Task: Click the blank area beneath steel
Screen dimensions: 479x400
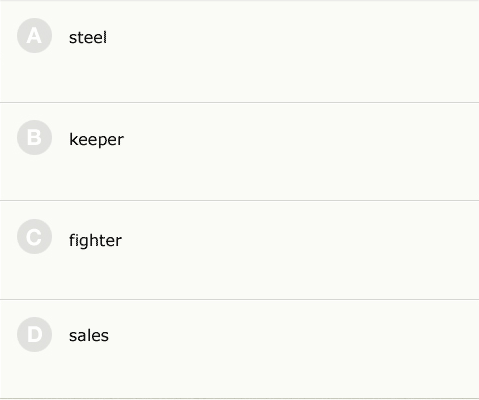Action: tap(239, 78)
